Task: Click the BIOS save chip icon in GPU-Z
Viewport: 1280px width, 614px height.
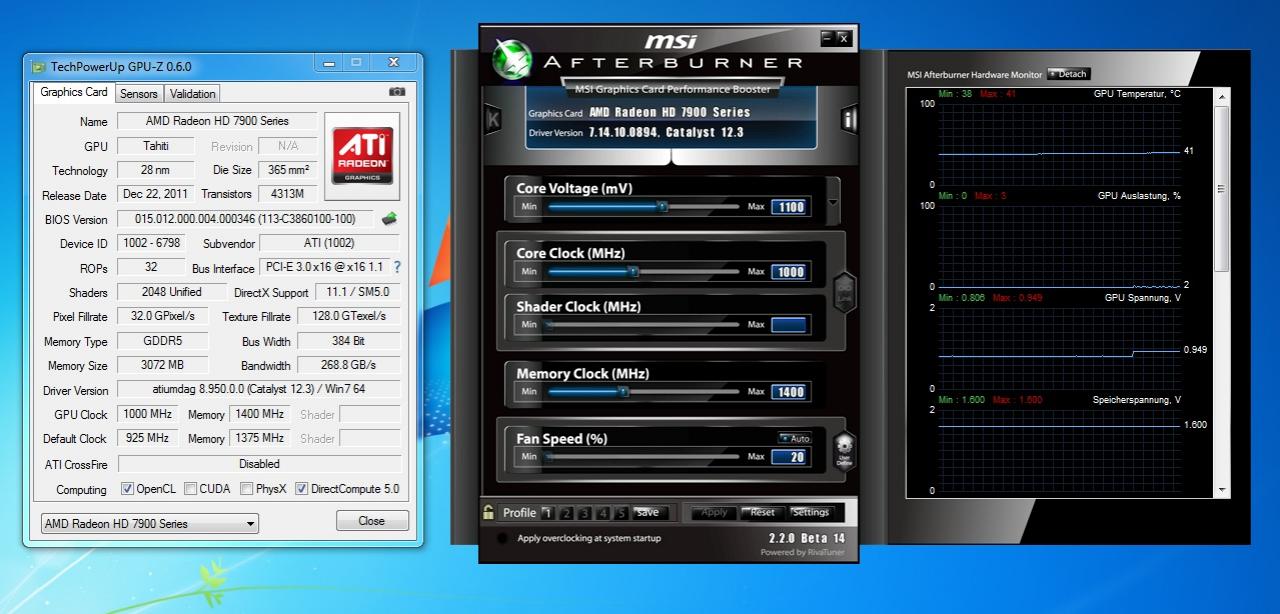Action: 390,218
